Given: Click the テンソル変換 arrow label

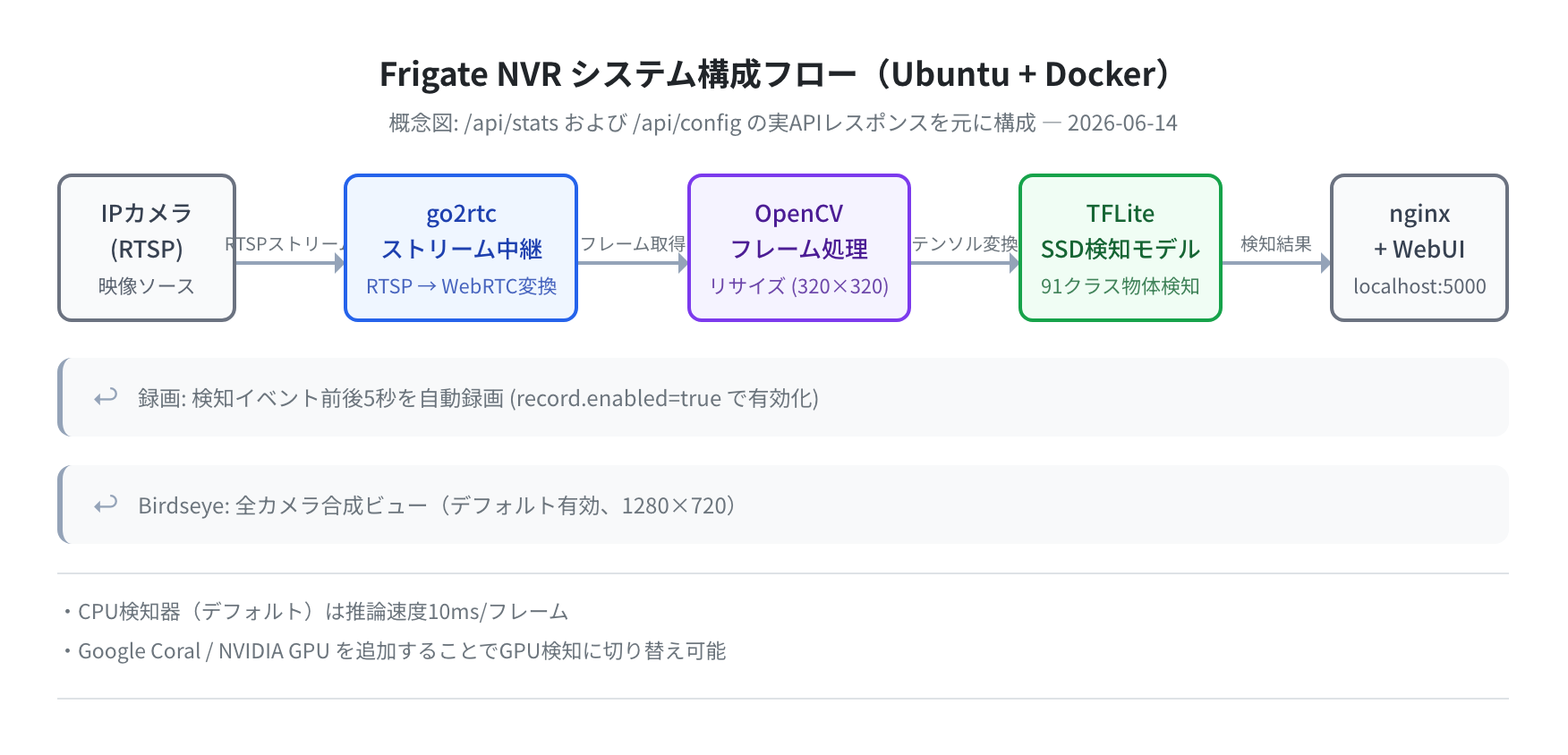Looking at the screenshot, I should (965, 244).
